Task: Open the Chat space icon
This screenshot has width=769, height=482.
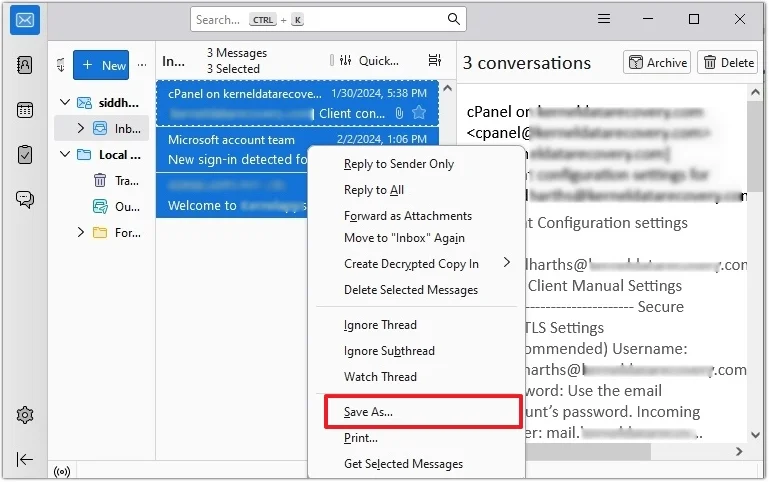Action: coord(25,199)
